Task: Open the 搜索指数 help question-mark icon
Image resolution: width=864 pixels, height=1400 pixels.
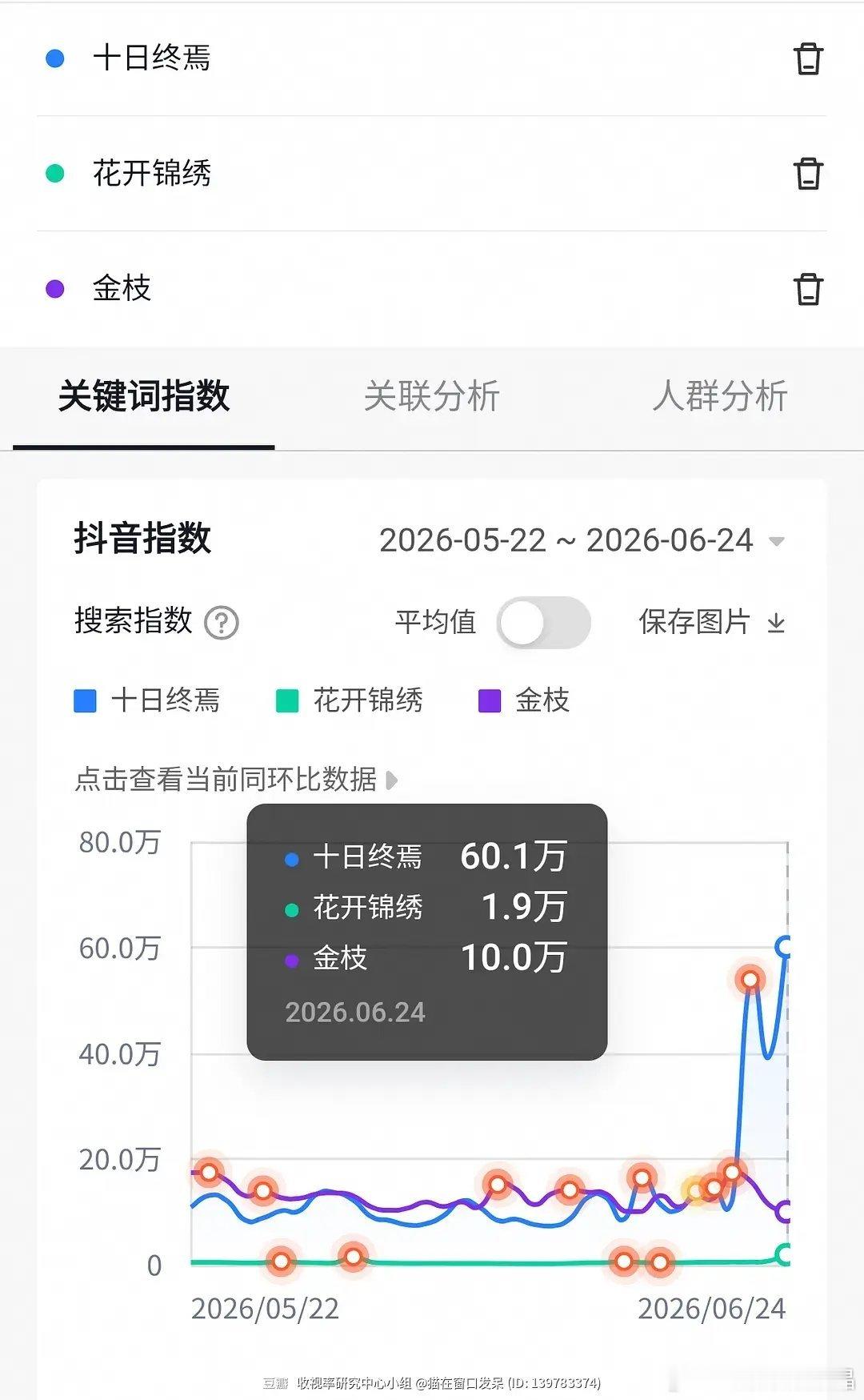Action: (x=222, y=622)
